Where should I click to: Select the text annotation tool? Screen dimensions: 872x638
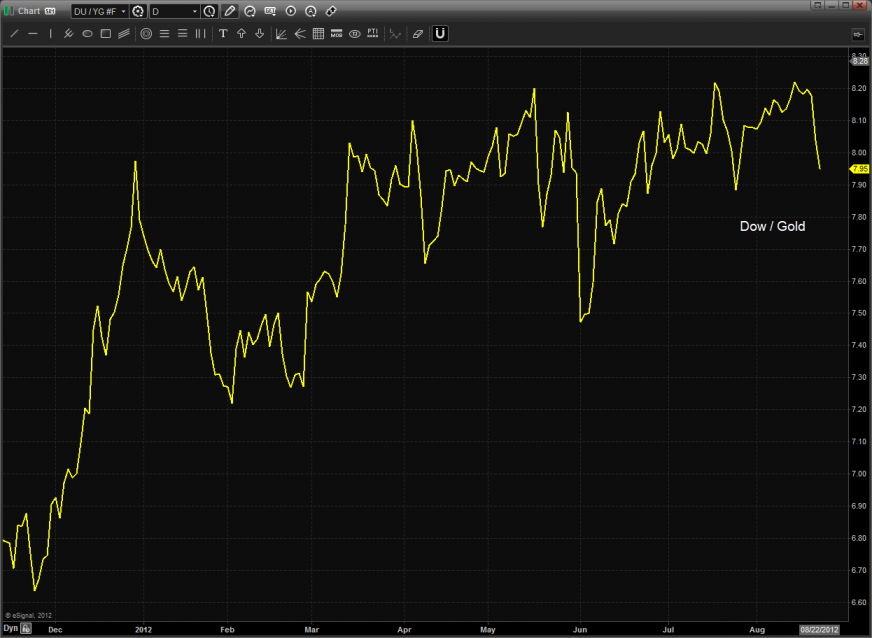tap(223, 34)
